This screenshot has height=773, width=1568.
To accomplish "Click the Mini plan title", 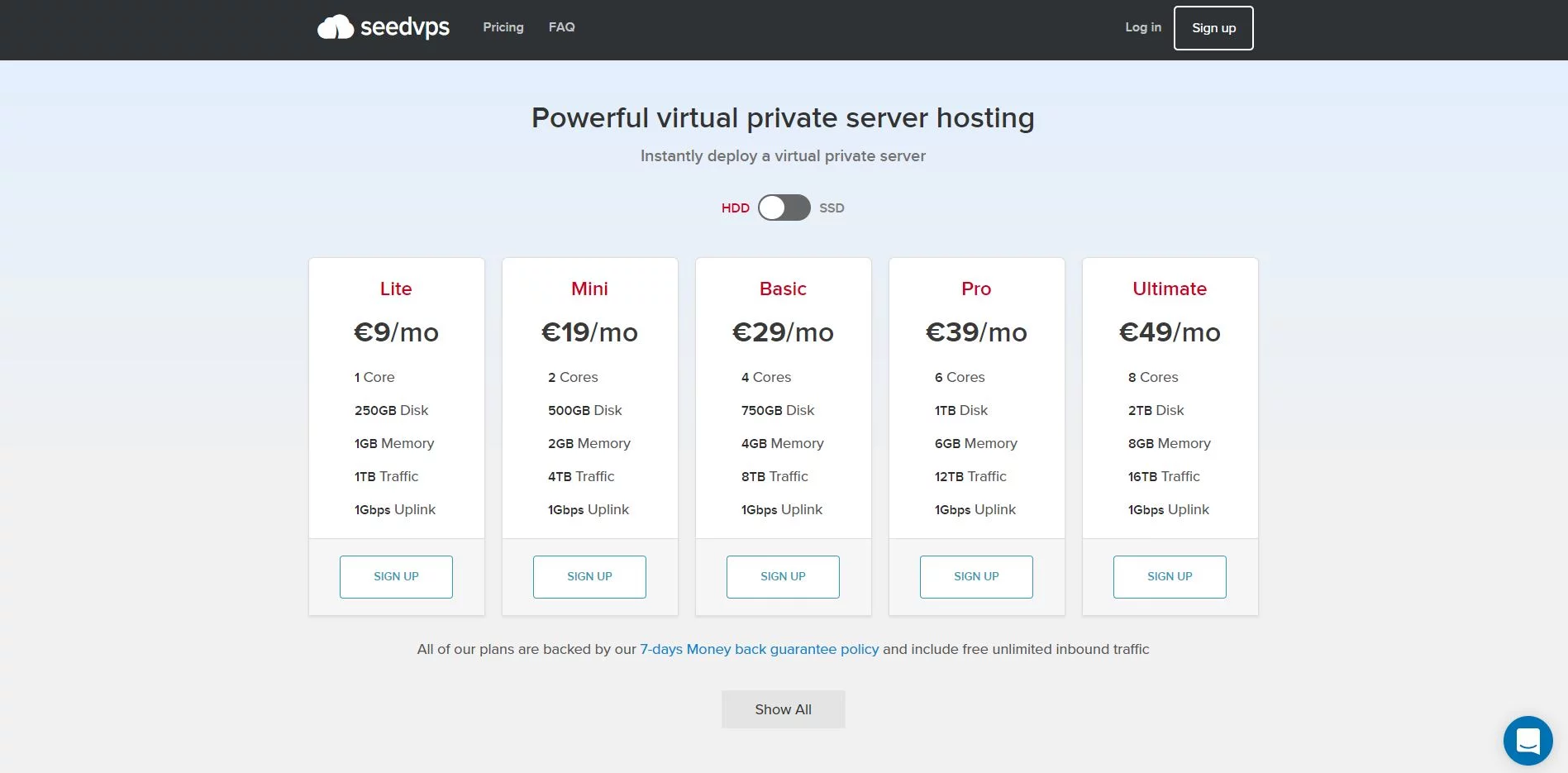I will [589, 289].
